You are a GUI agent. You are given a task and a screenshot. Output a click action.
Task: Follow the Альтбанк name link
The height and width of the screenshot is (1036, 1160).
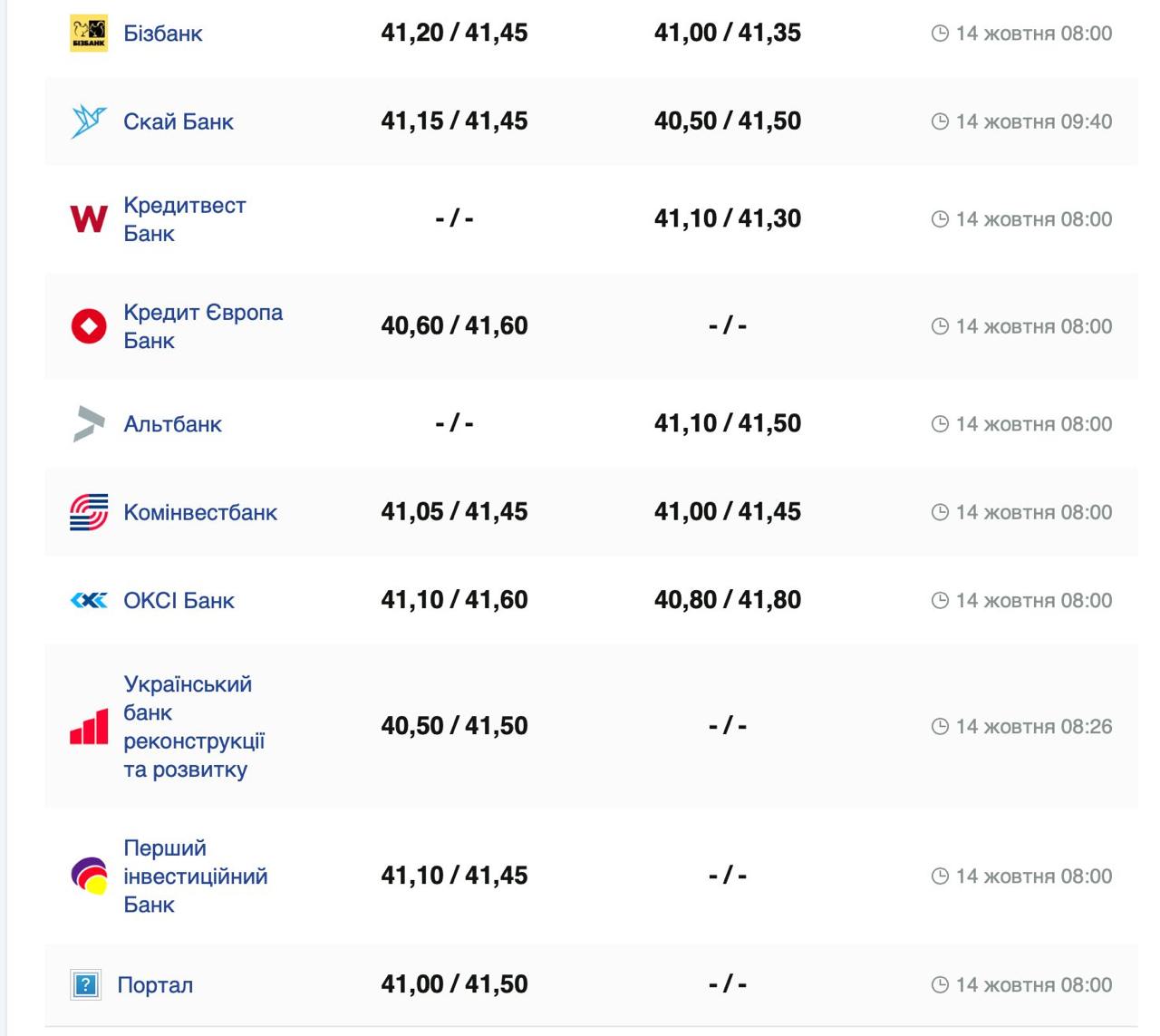(x=172, y=424)
